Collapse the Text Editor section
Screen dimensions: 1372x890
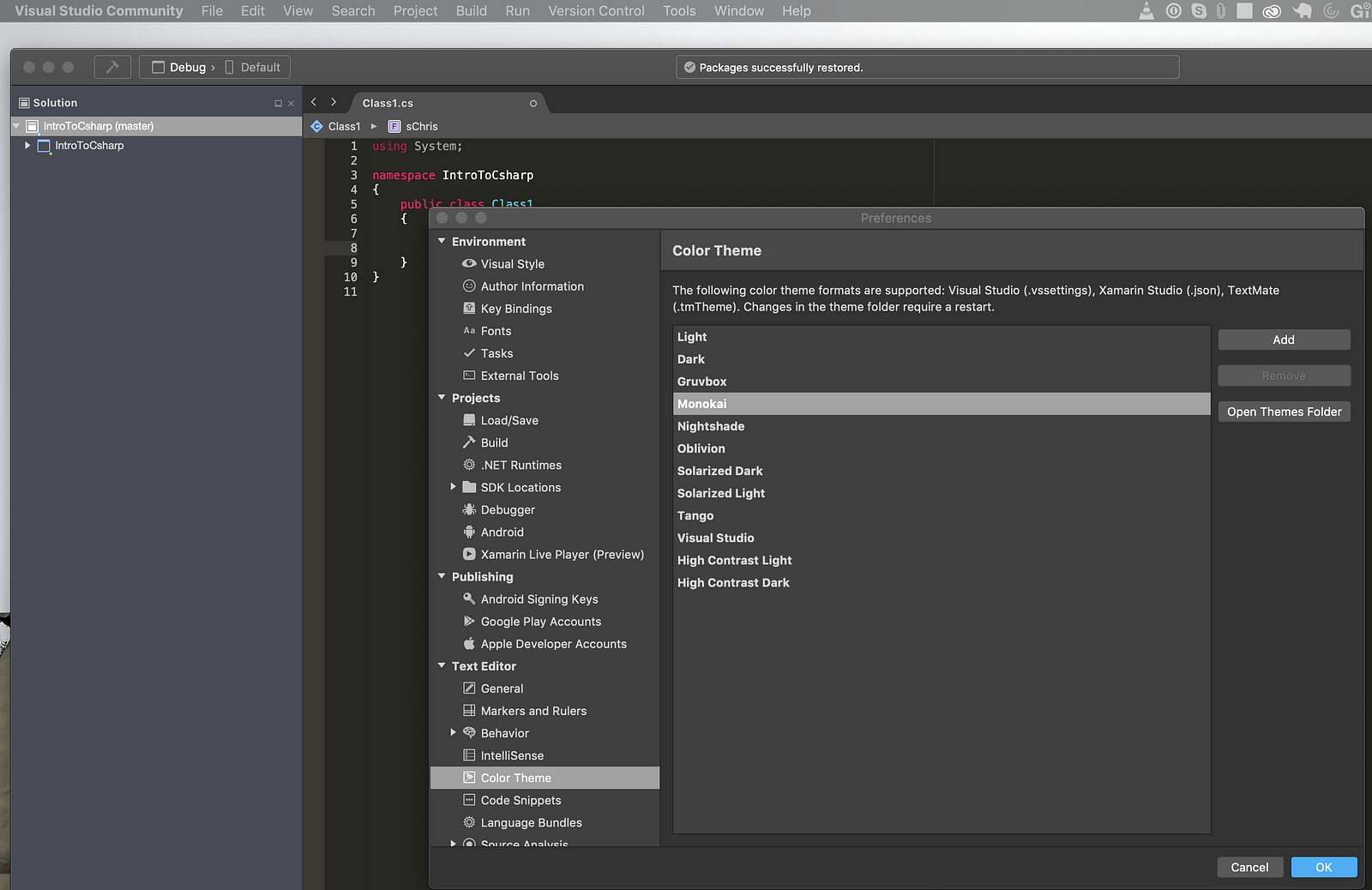point(442,665)
